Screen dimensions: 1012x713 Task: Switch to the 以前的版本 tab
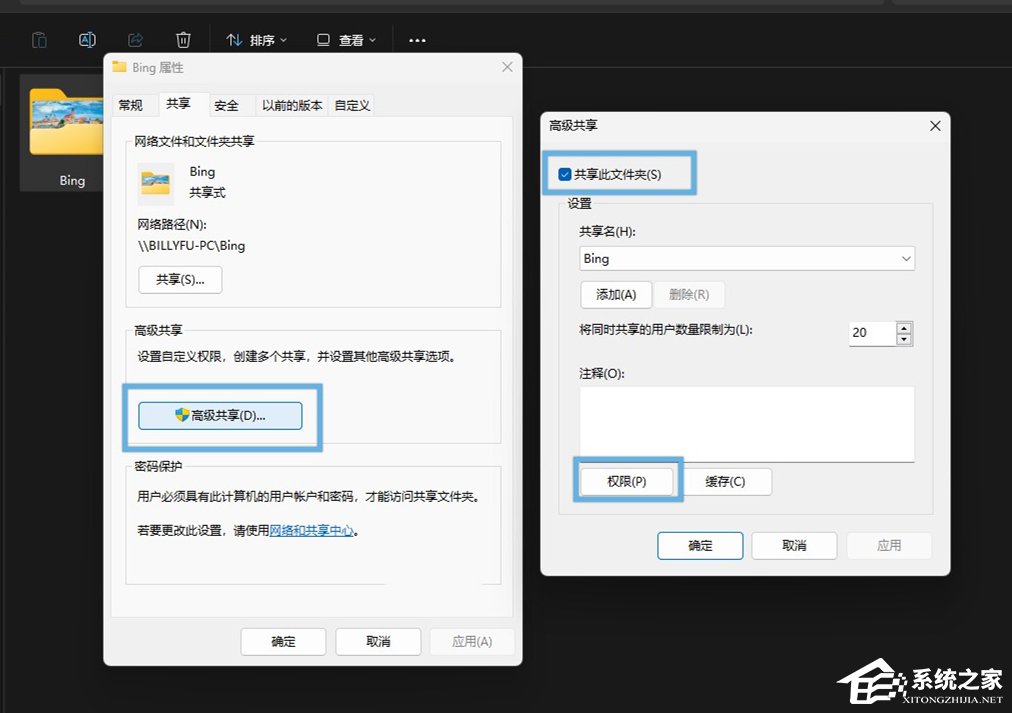(291, 104)
